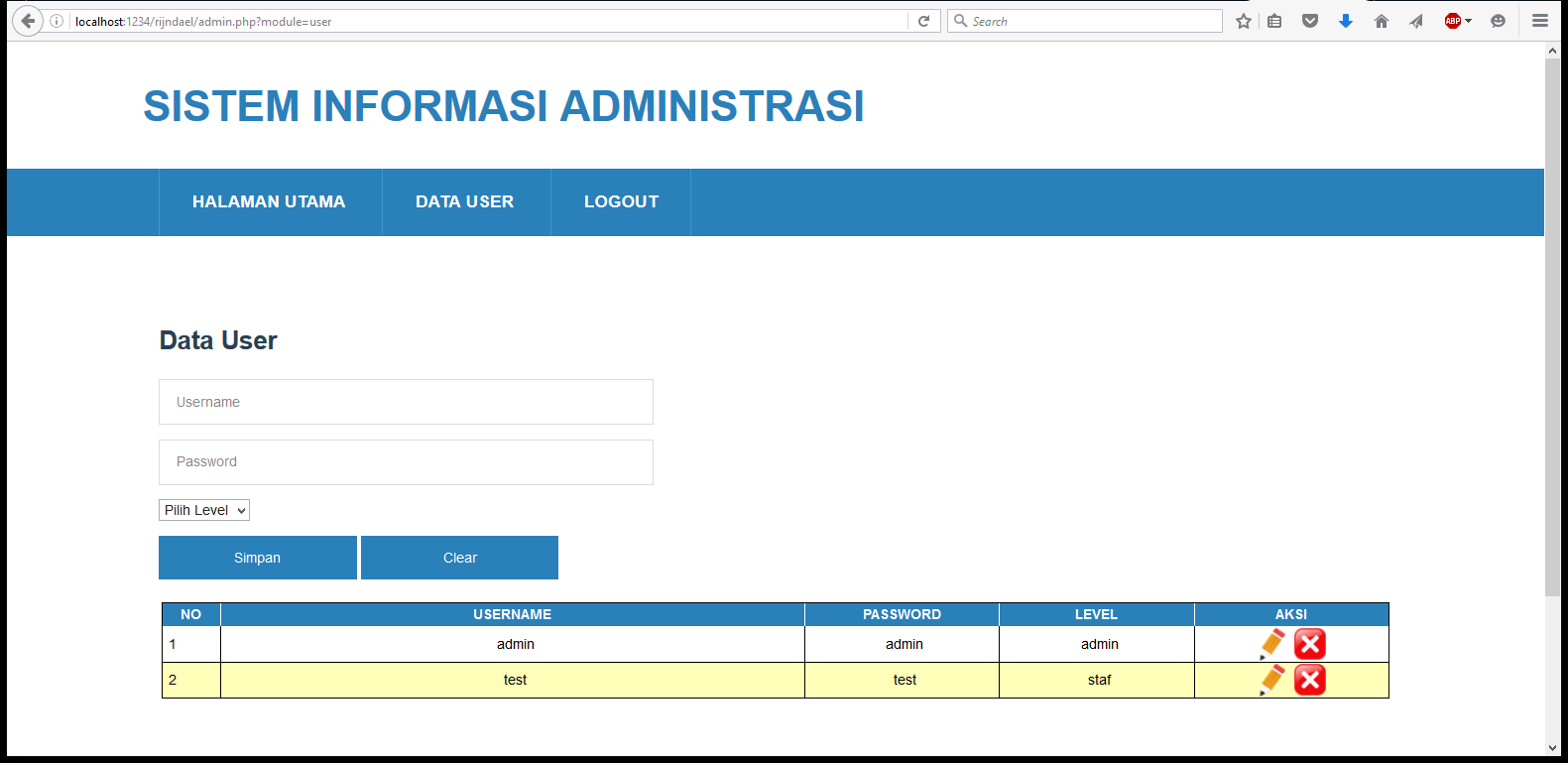Delete the test user with red X

point(1310,680)
